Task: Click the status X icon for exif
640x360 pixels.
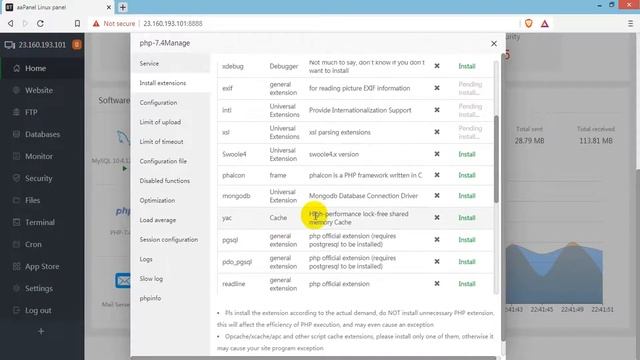Action: tap(437, 88)
